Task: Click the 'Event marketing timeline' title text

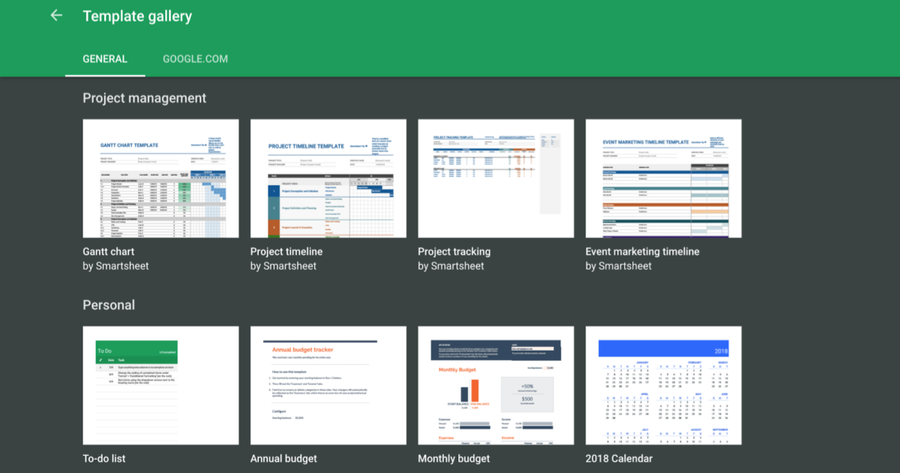Action: (x=642, y=251)
